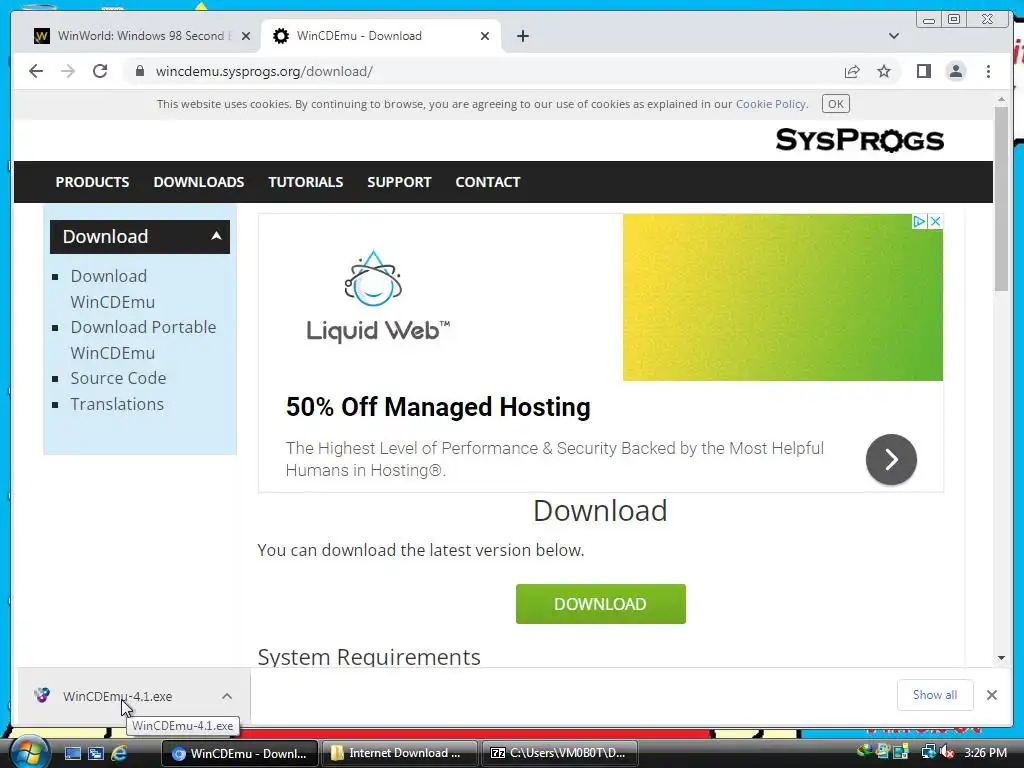The width and height of the screenshot is (1024, 768).
Task: Click the SysProgs logo
Action: pos(859,140)
